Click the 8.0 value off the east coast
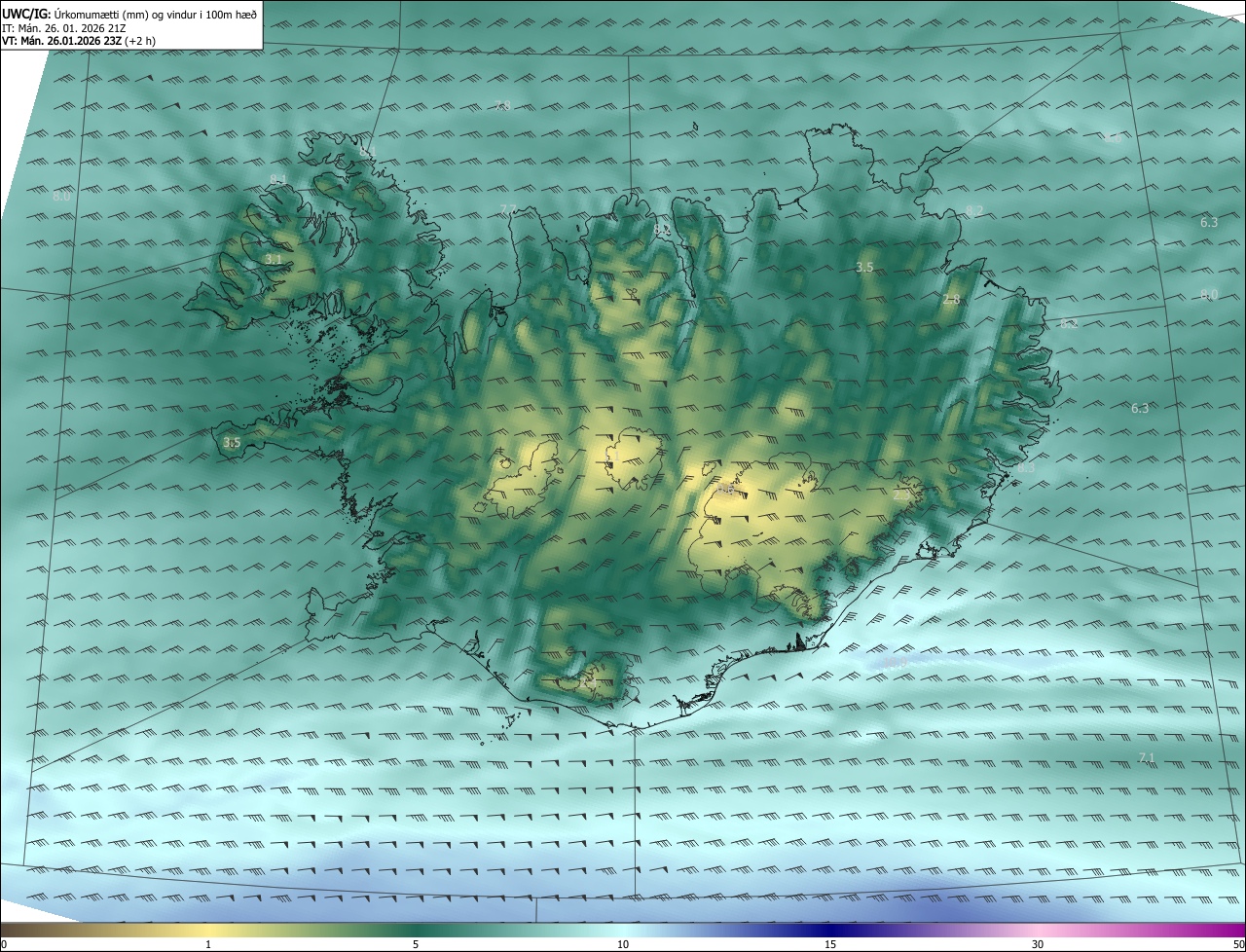This screenshot has width=1246, height=952. [x=1209, y=294]
